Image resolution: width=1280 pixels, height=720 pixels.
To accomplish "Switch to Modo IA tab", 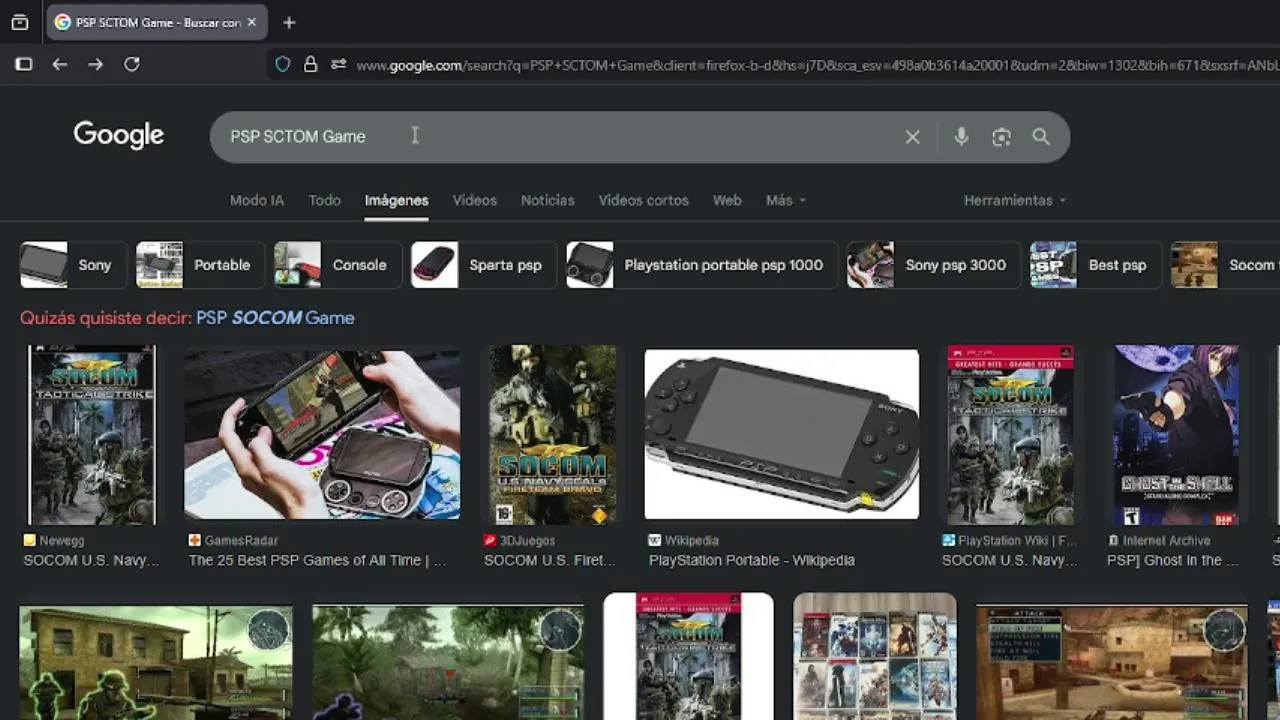I will (257, 200).
